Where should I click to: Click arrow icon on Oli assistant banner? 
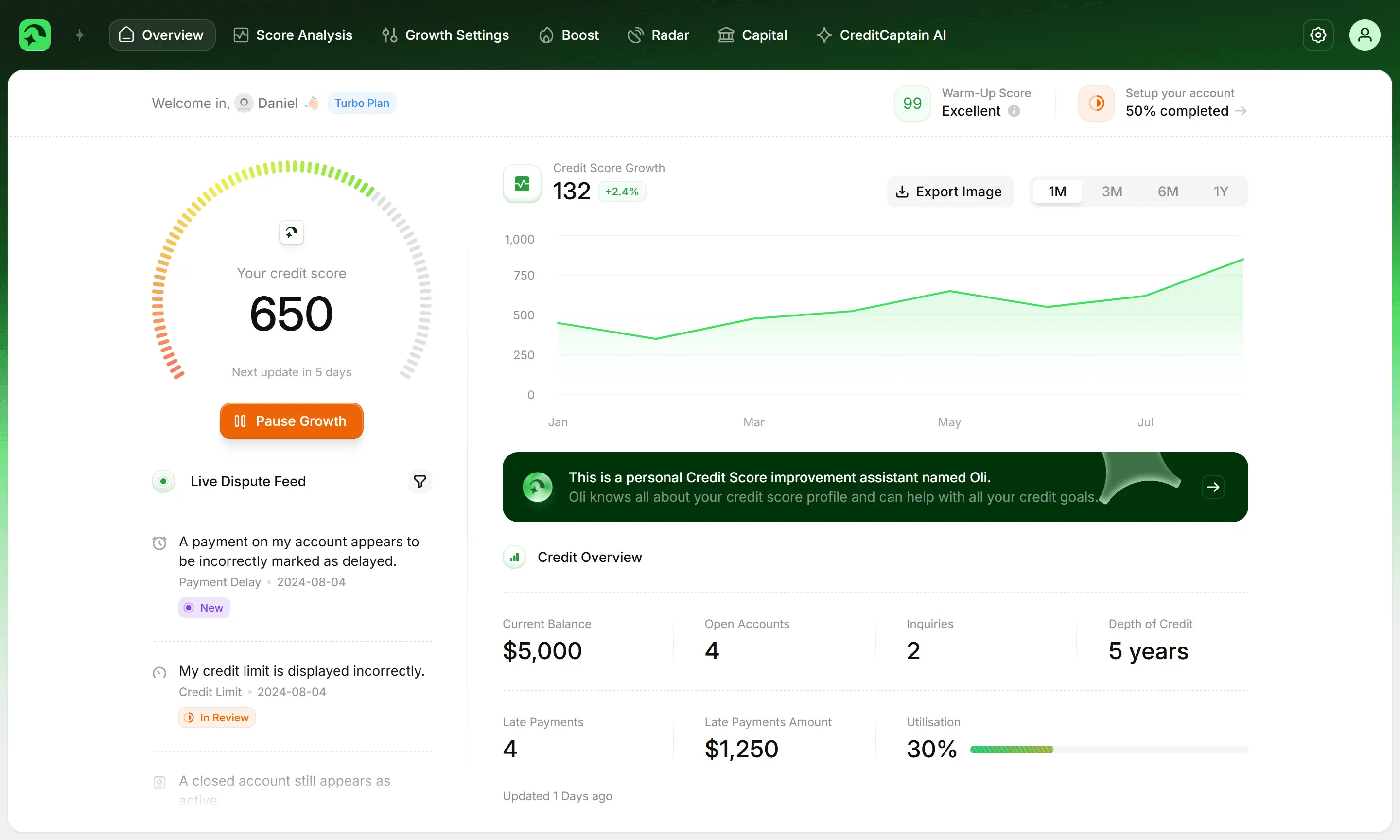1213,487
